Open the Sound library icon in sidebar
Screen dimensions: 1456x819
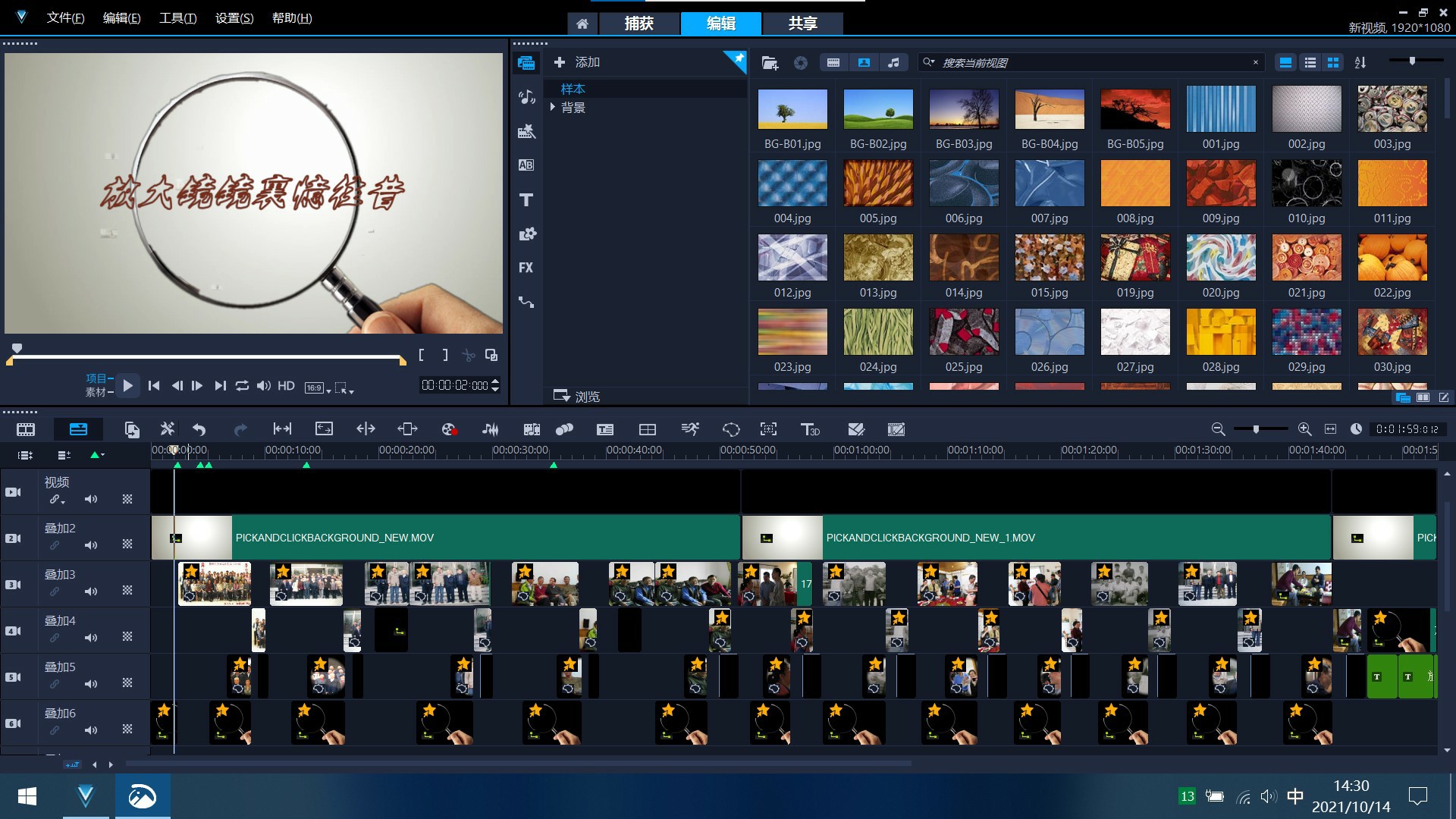(x=526, y=97)
